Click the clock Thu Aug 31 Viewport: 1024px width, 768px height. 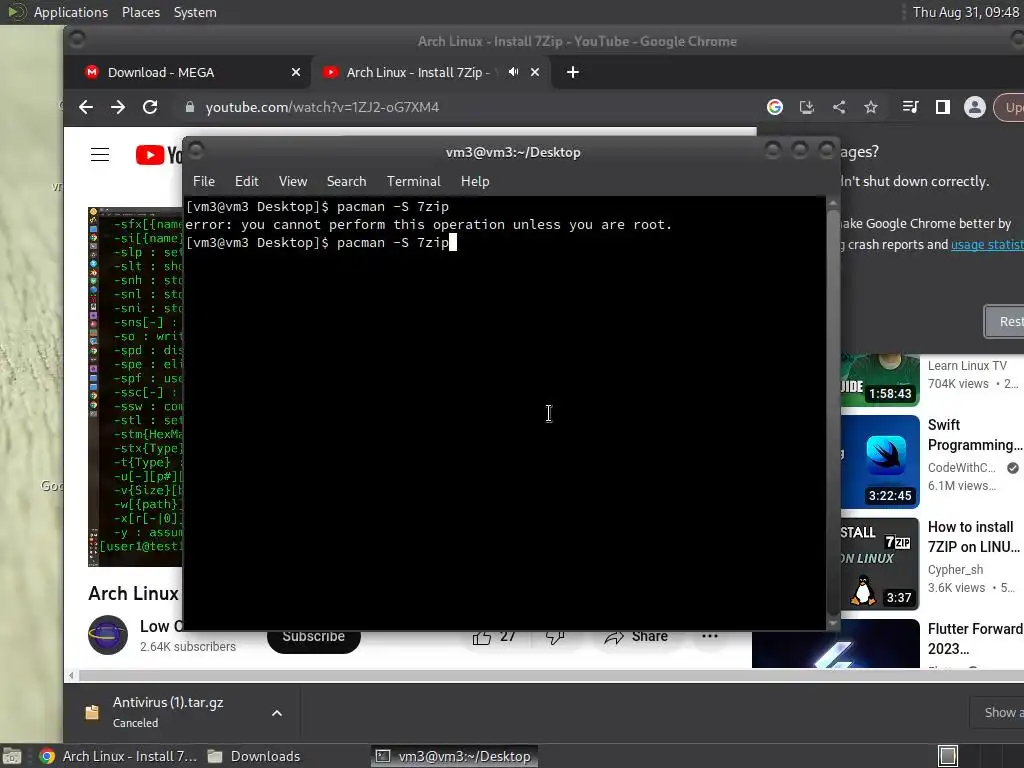965,12
